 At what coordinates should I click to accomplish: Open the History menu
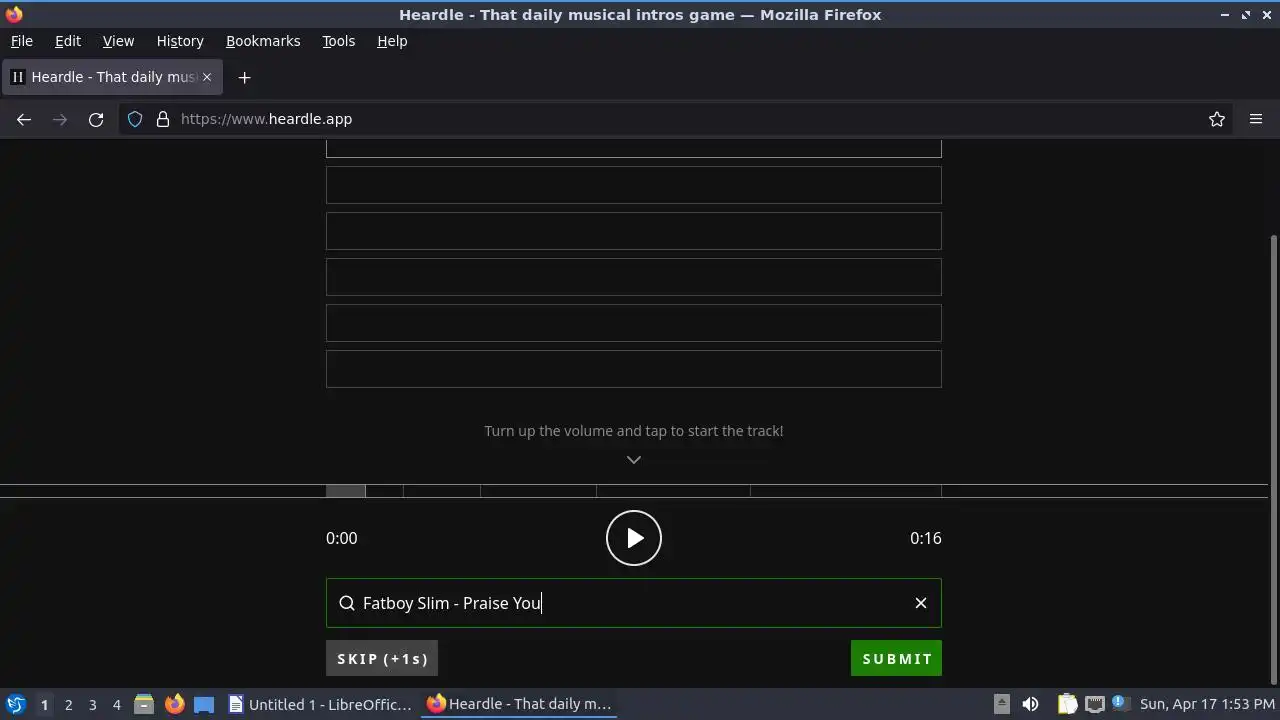[x=180, y=41]
